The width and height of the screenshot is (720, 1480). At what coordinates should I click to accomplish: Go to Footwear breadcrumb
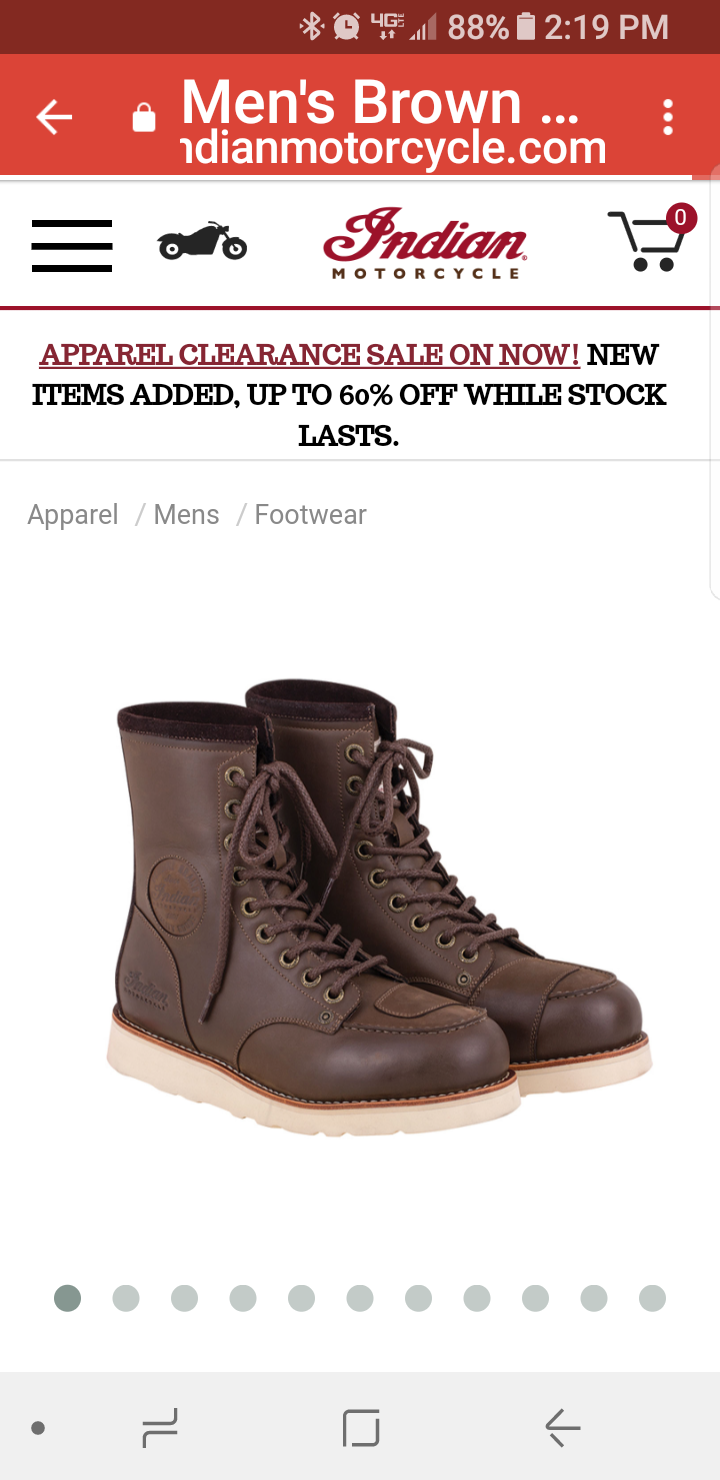(x=310, y=515)
